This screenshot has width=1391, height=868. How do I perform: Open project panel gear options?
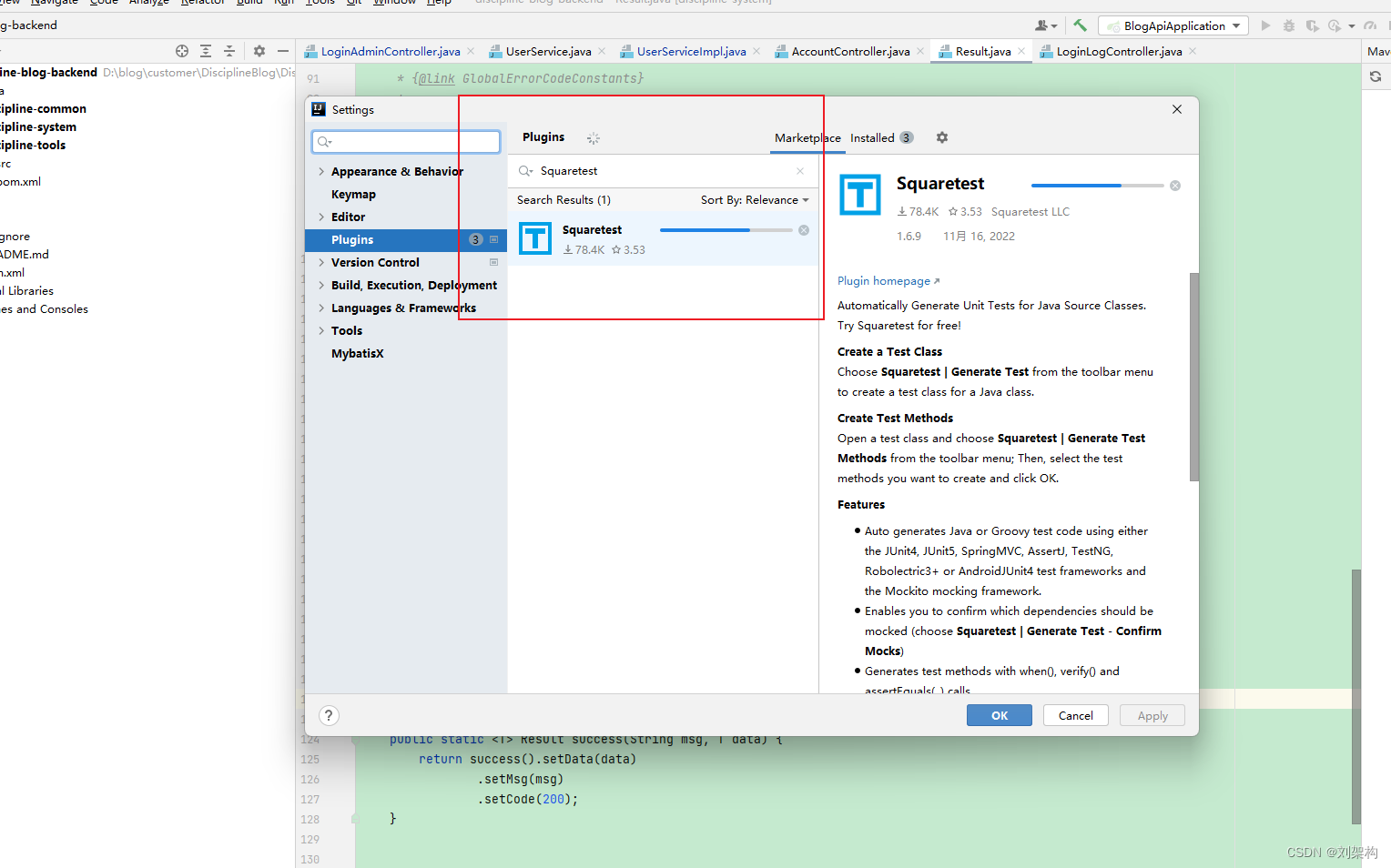259,51
